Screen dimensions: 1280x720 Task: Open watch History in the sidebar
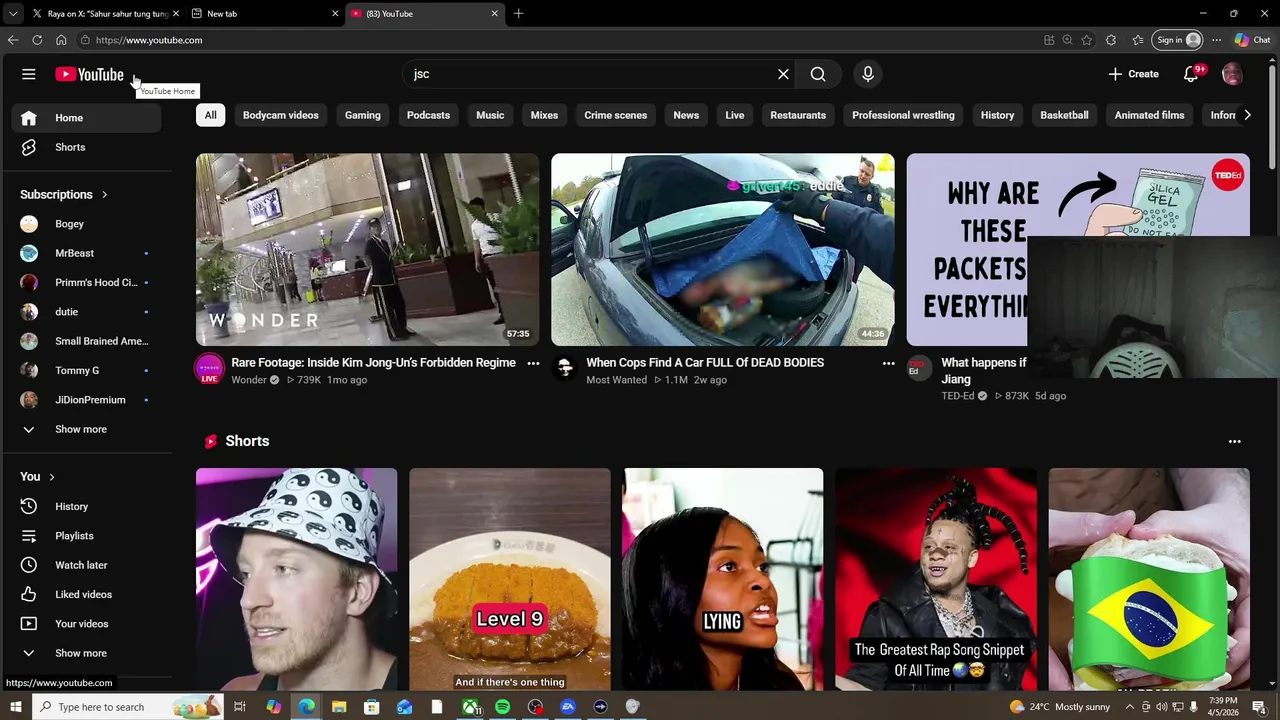click(x=87, y=506)
